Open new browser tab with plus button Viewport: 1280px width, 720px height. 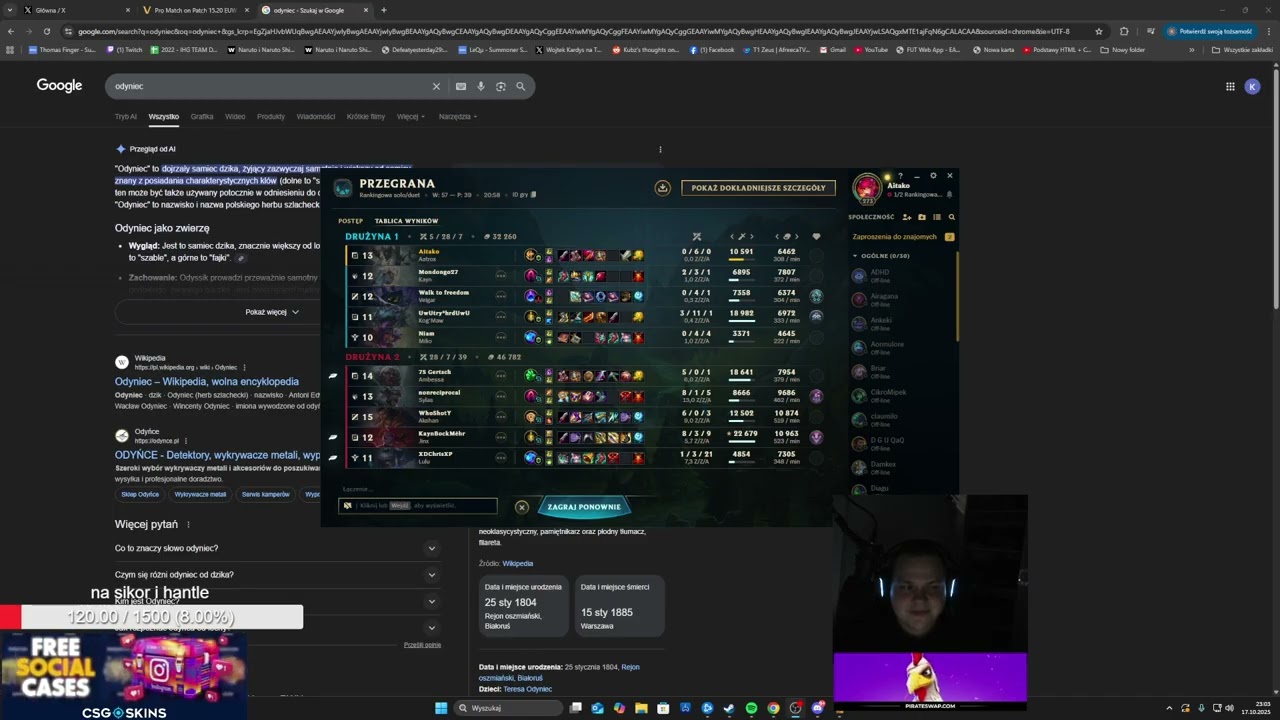click(384, 10)
